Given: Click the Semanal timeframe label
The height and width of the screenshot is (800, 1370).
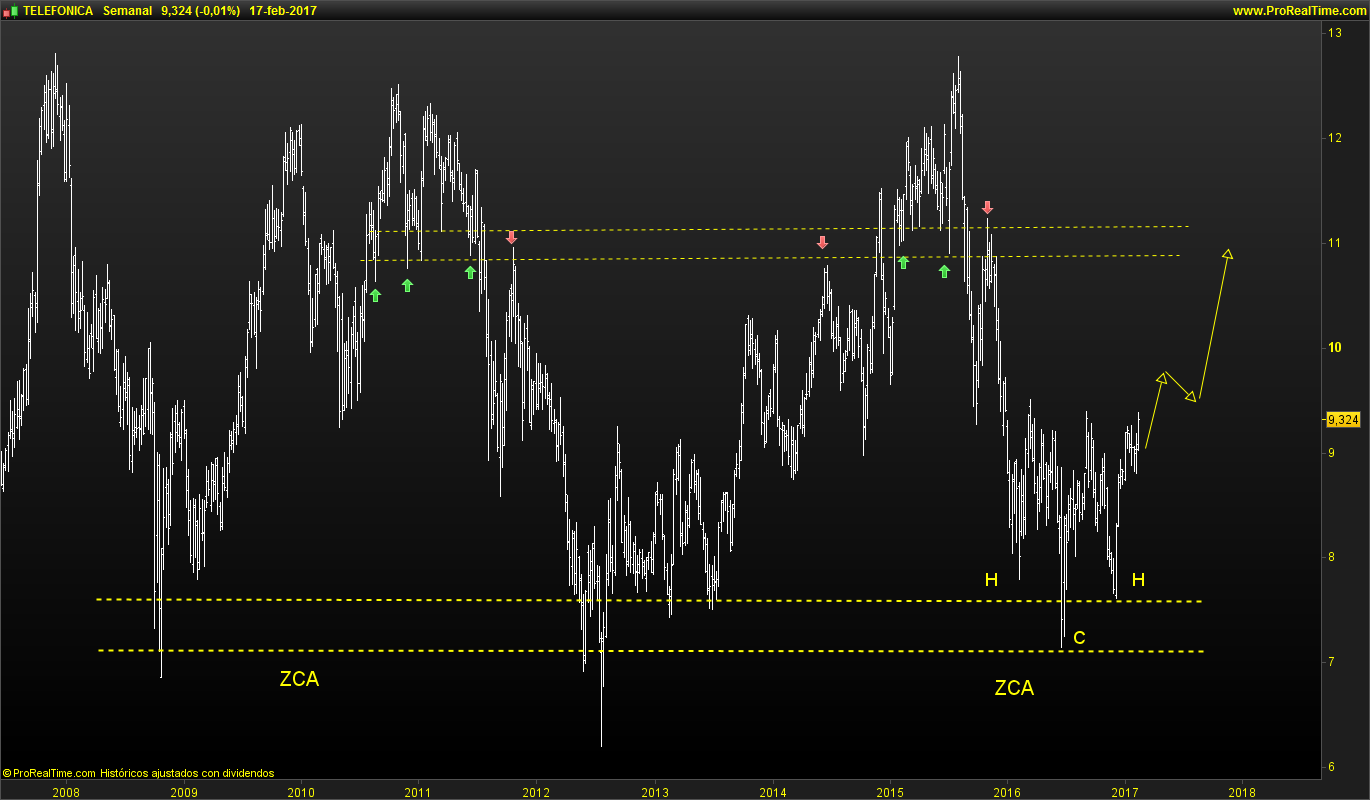Looking at the screenshot, I should 126,11.
